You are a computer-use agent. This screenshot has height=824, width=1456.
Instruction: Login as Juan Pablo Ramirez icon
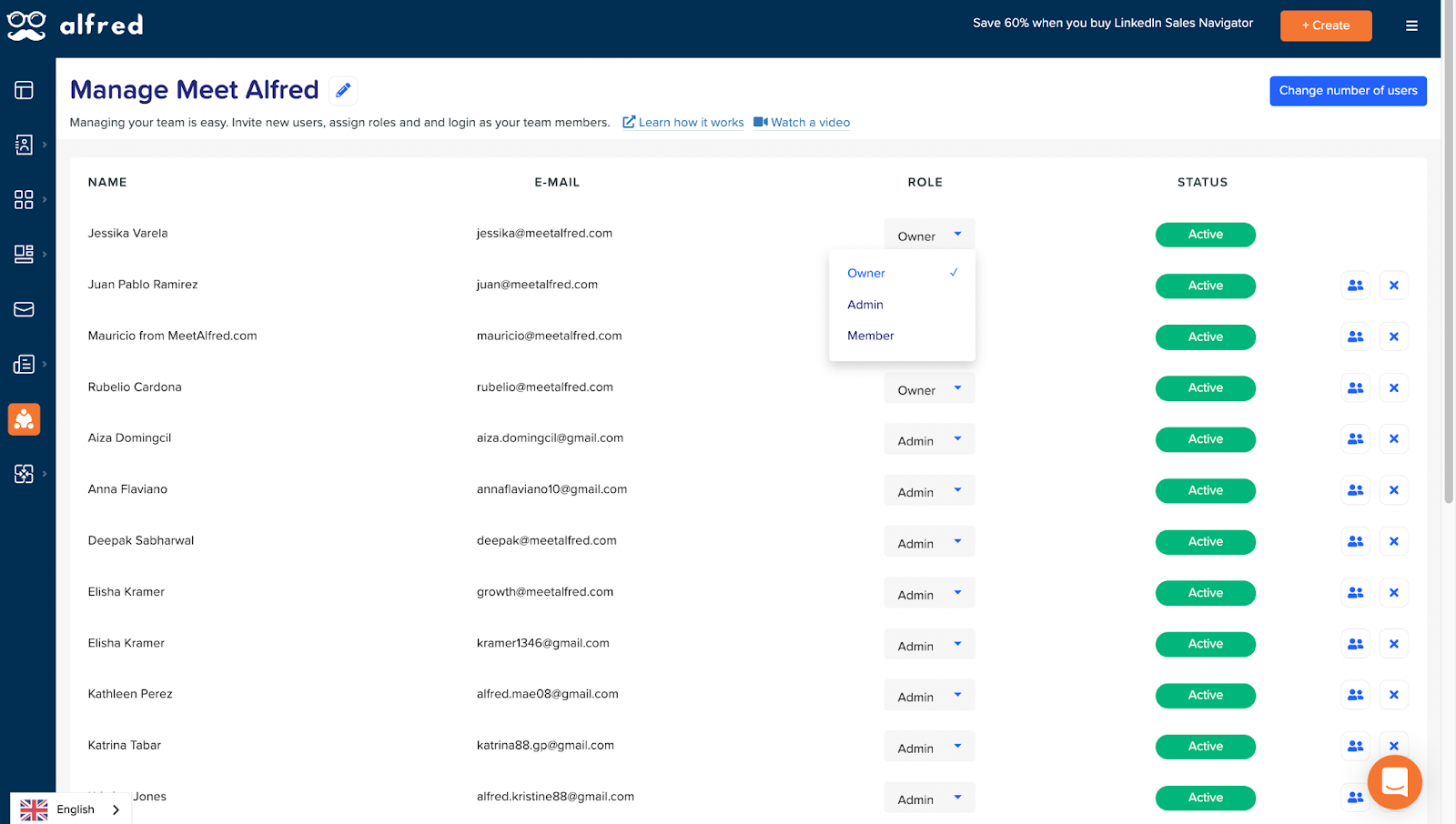(x=1355, y=286)
